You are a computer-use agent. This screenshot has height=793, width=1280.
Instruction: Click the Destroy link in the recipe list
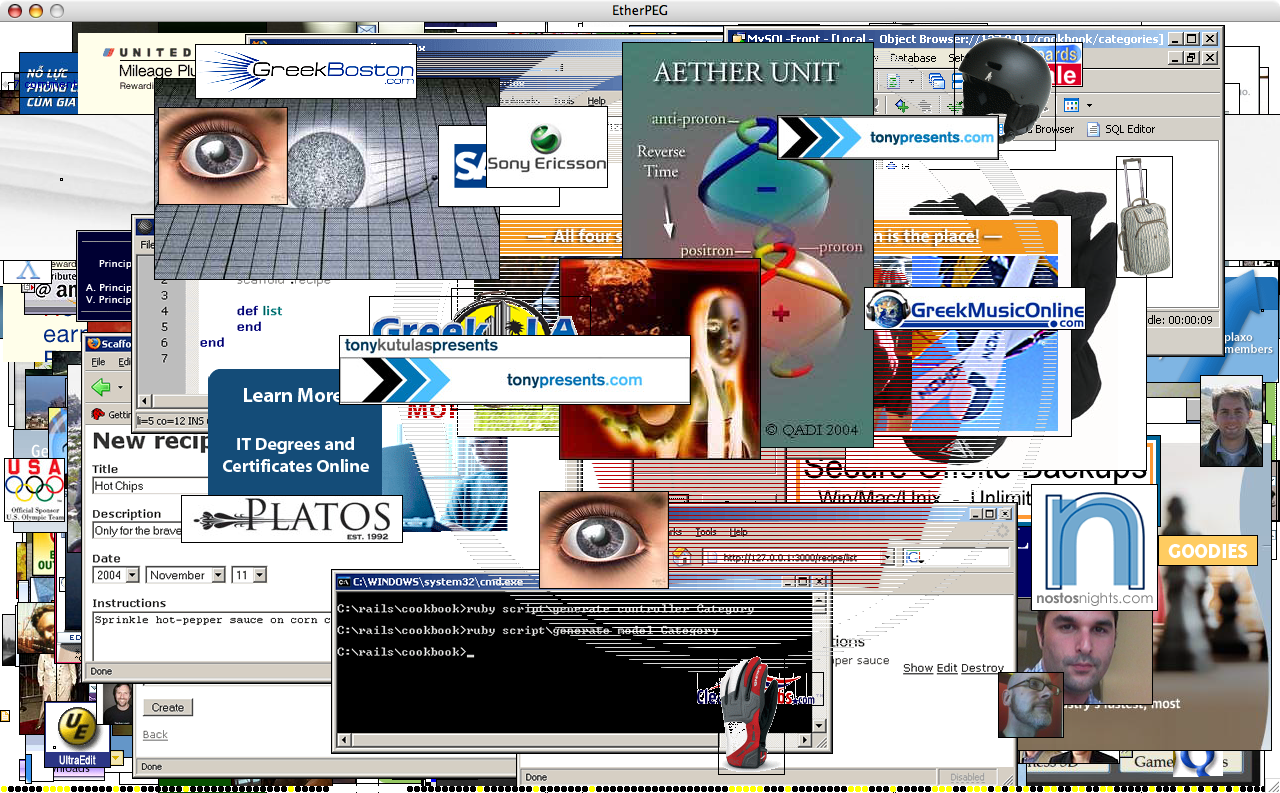tap(982, 668)
